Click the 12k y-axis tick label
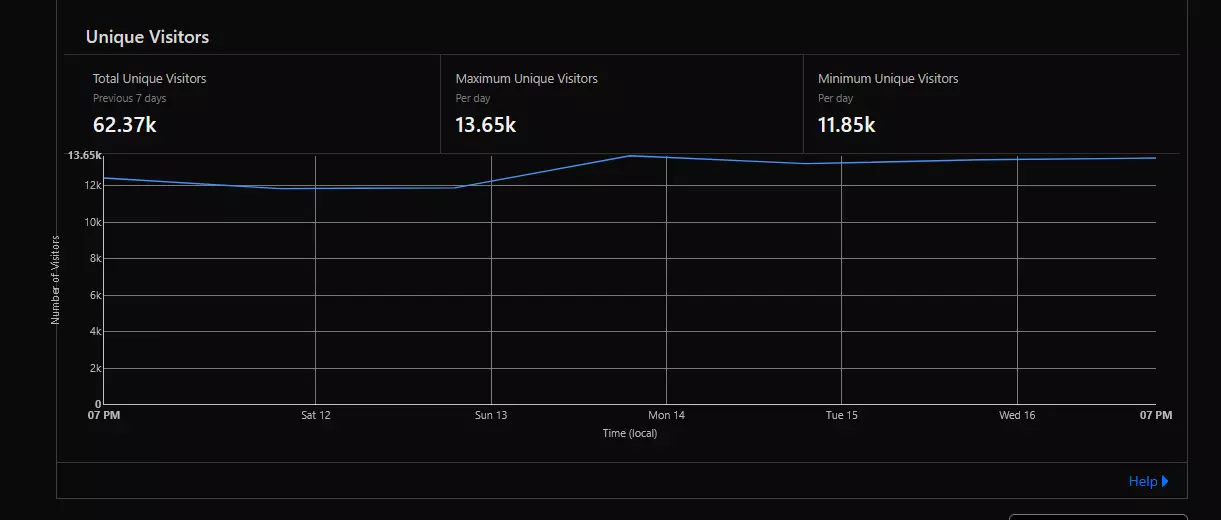 pyautogui.click(x=93, y=185)
